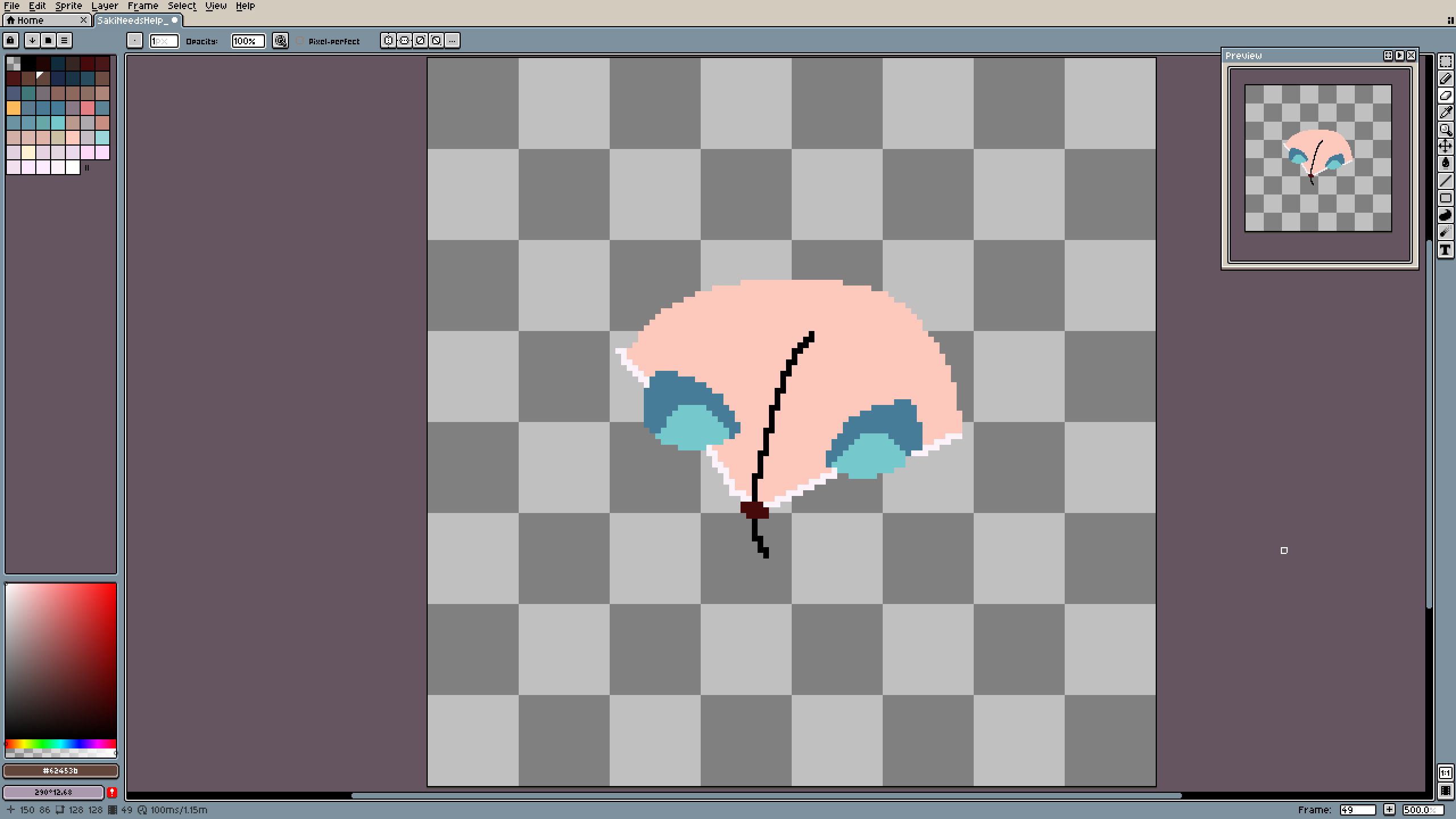Select the Zoom magnifier tool
1456x819 pixels.
coord(1445,130)
